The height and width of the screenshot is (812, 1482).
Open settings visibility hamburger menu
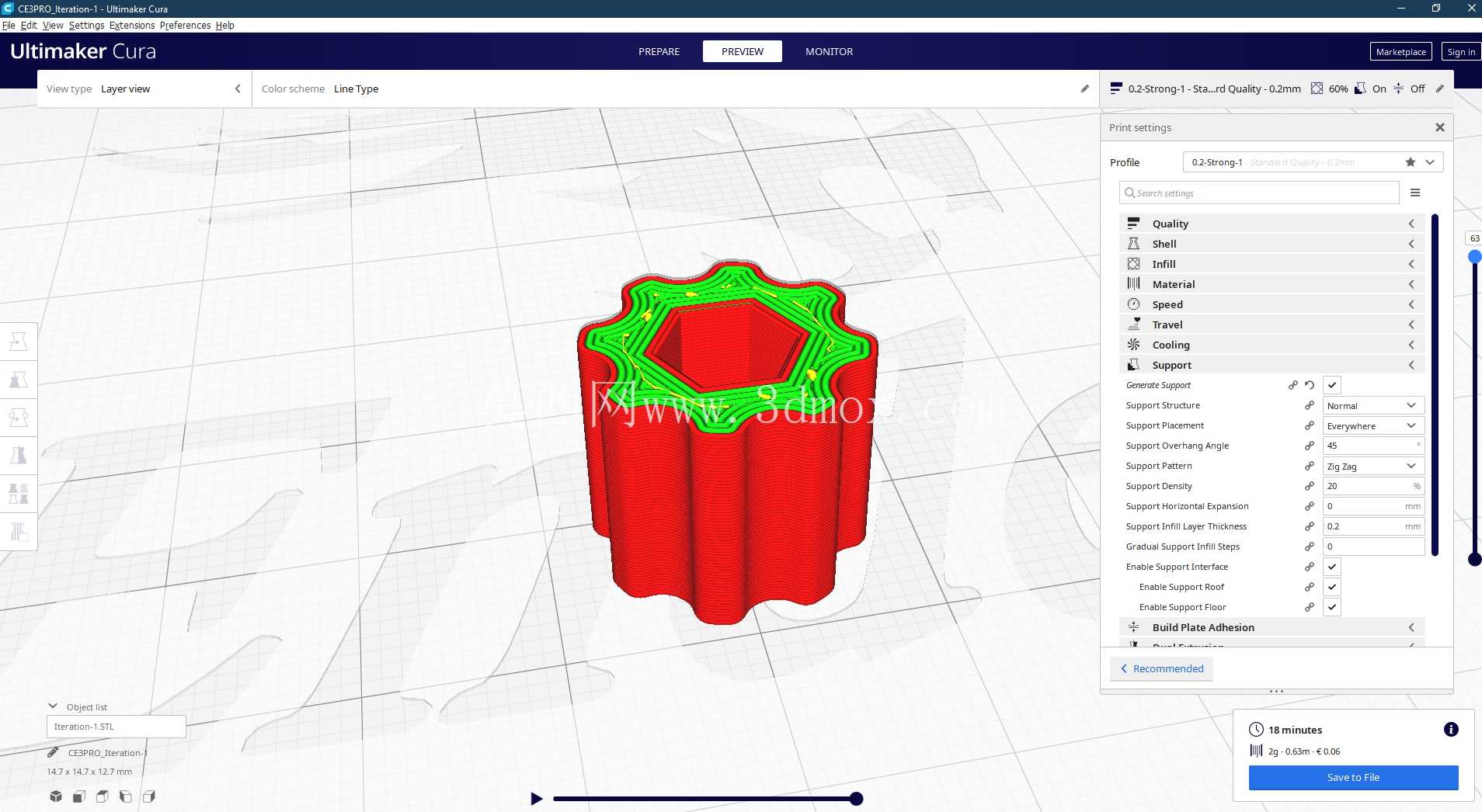[1415, 193]
